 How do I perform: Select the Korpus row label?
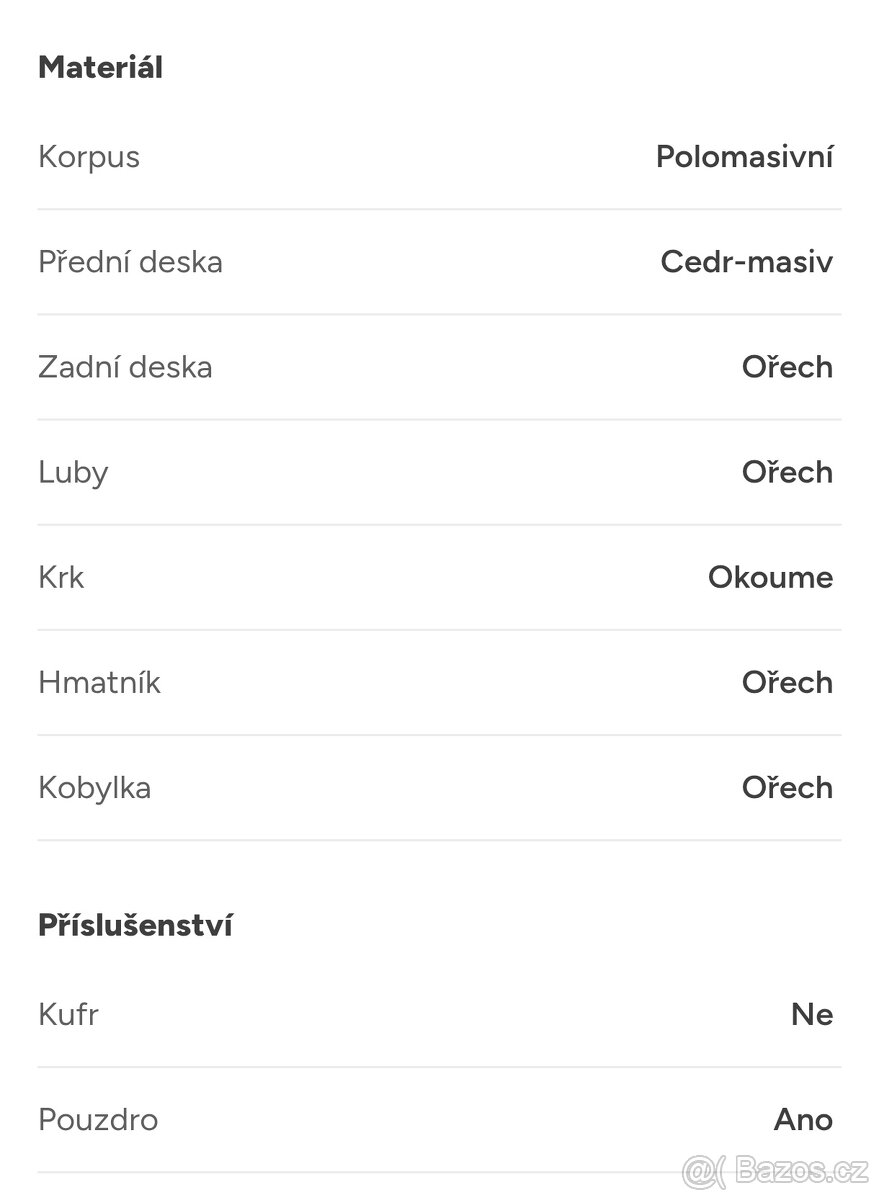point(89,157)
